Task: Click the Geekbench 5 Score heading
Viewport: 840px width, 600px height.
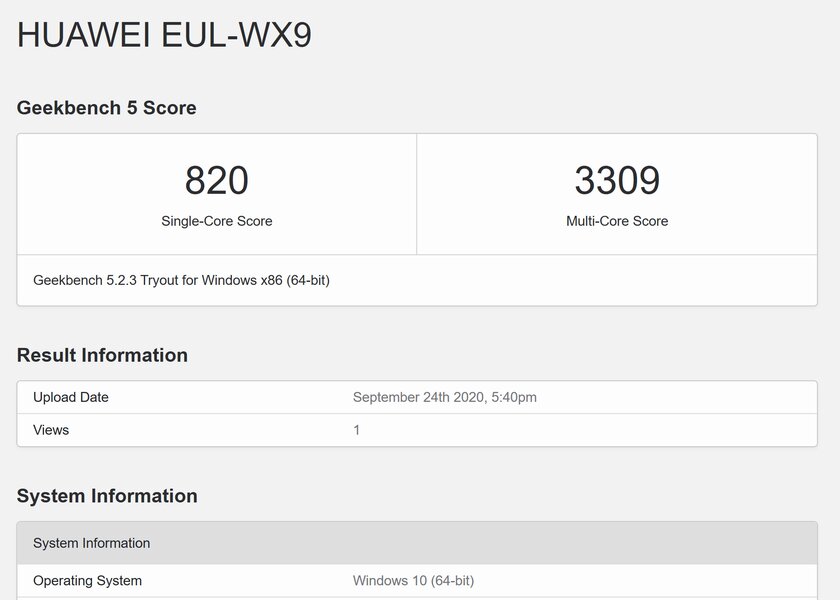Action: [x=107, y=108]
